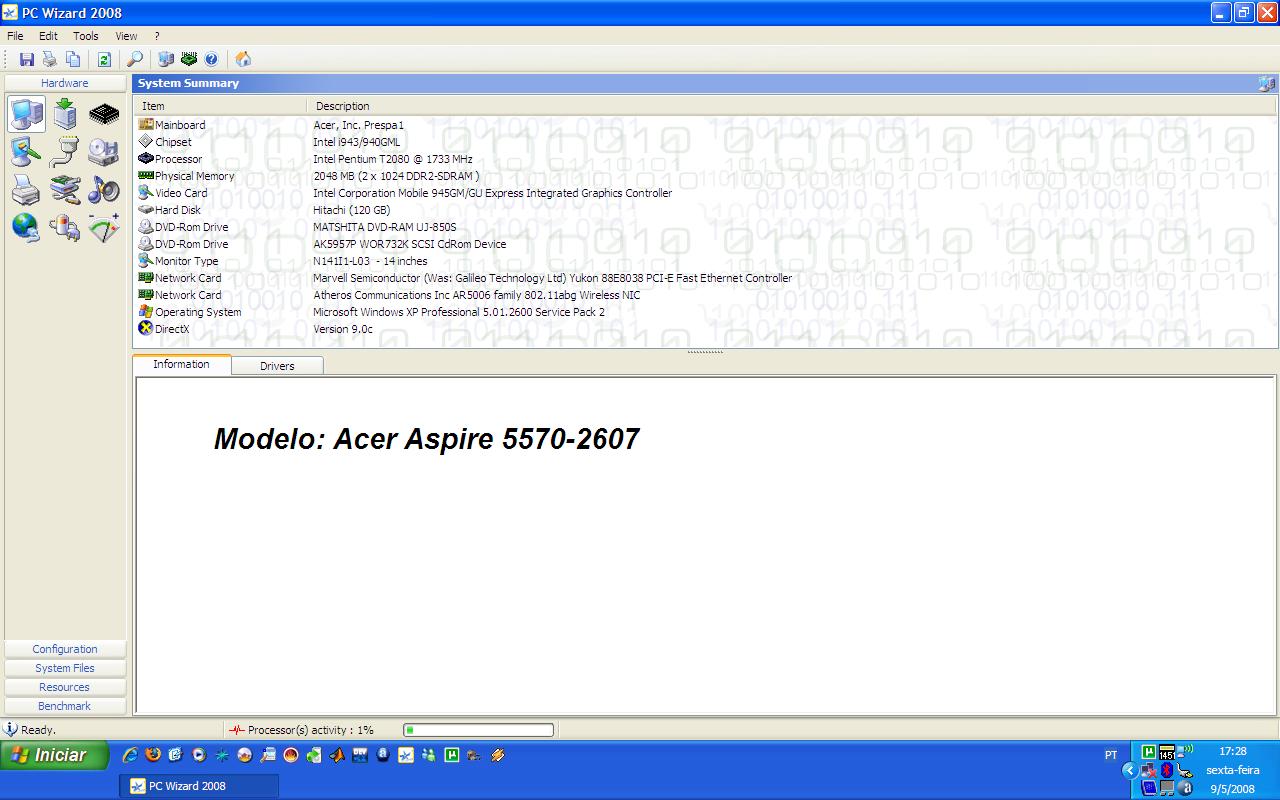Select the Drives disc and floppy icon
This screenshot has height=800, width=1280.
coord(104,152)
